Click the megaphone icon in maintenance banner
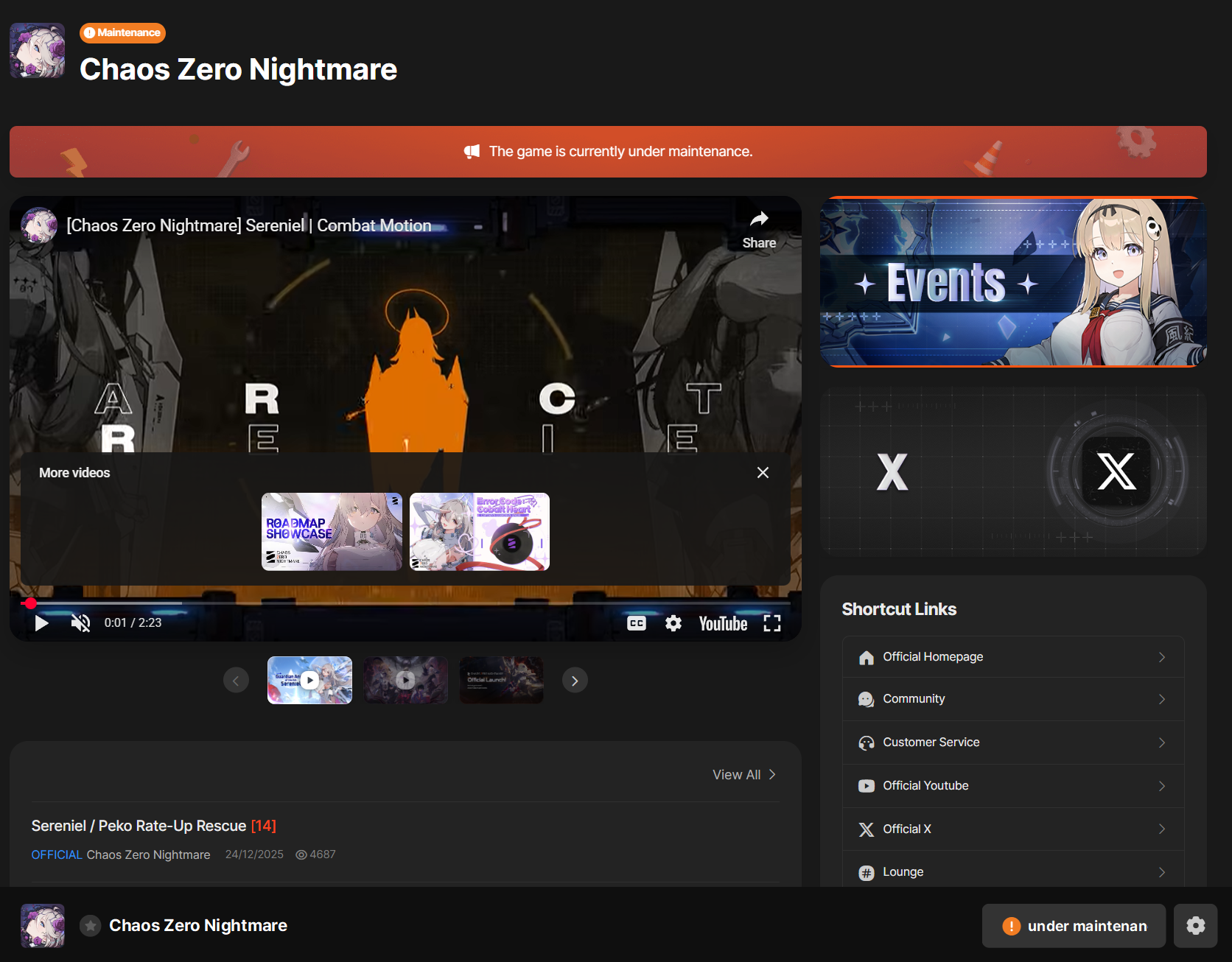This screenshot has height=962, width=1232. [x=472, y=151]
